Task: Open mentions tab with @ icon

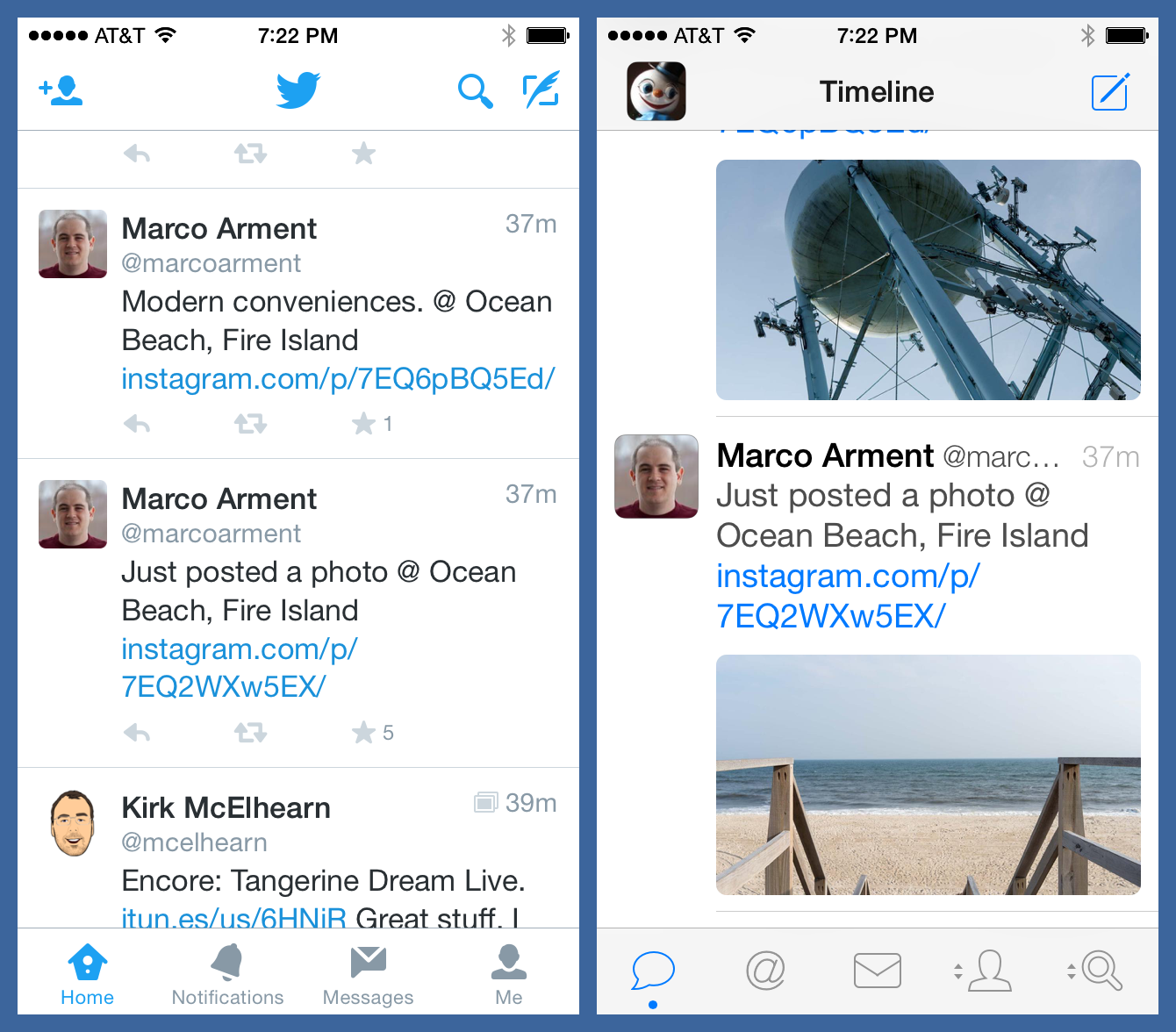Action: click(765, 971)
